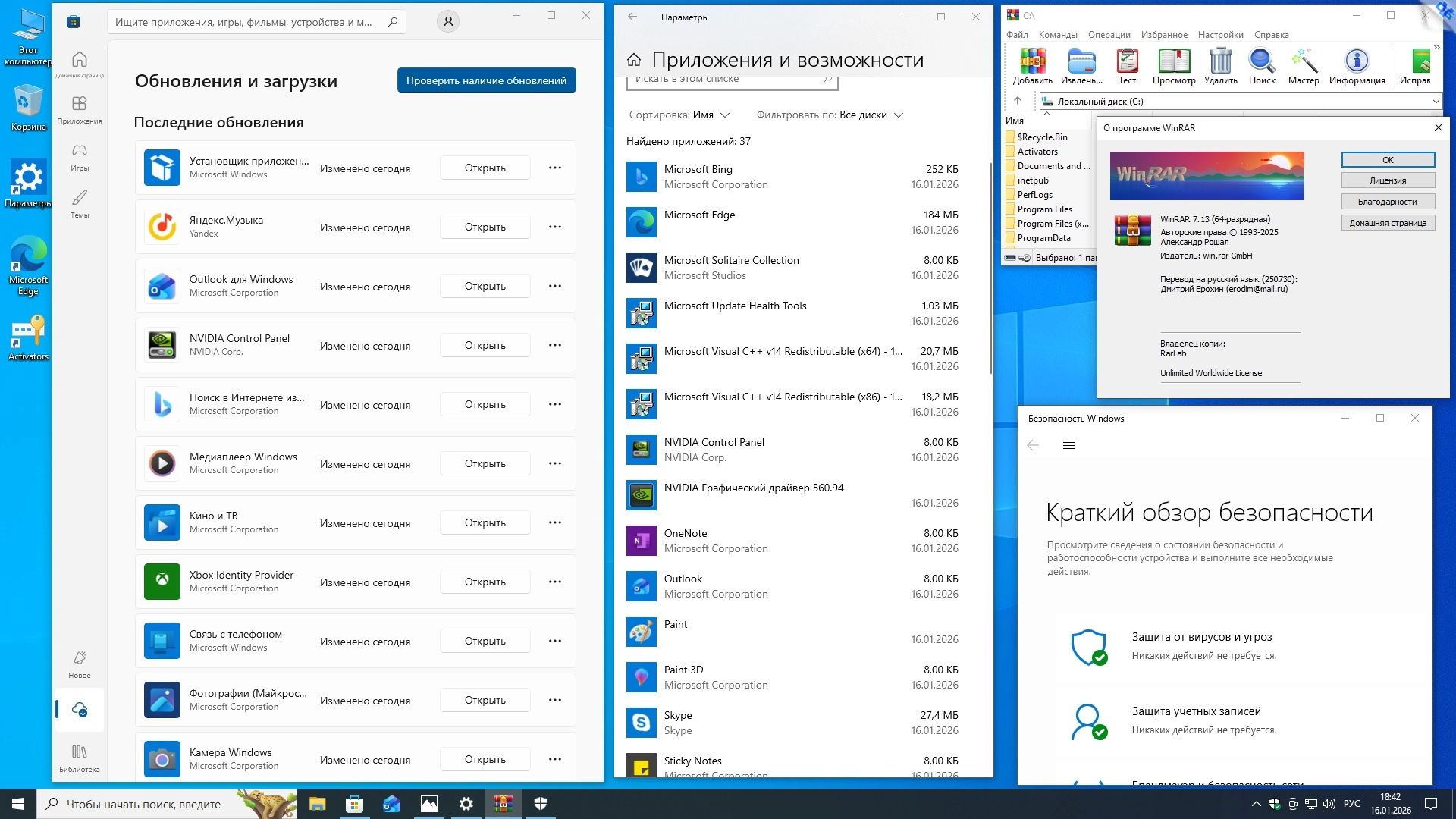Open the WinRAR Favorites (Избранное) menu
The height and width of the screenshot is (819, 1456).
tap(1163, 35)
